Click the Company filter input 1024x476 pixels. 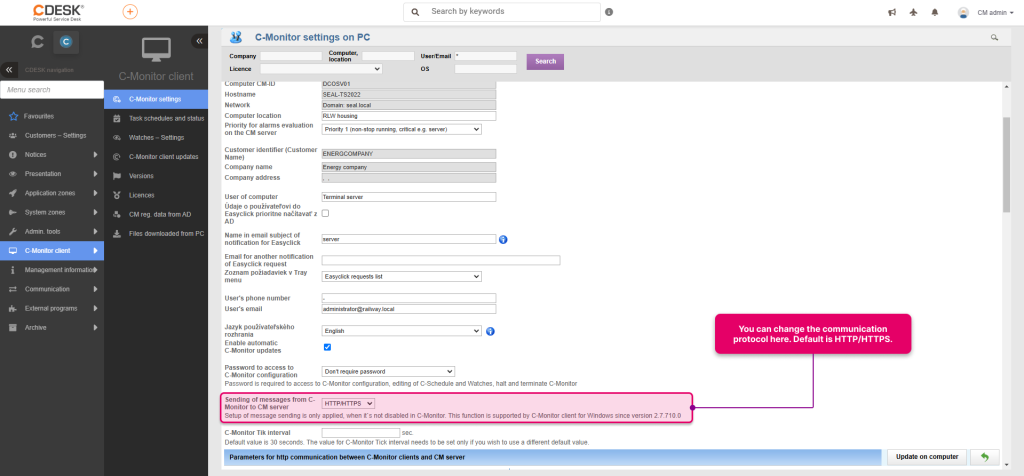(x=291, y=56)
